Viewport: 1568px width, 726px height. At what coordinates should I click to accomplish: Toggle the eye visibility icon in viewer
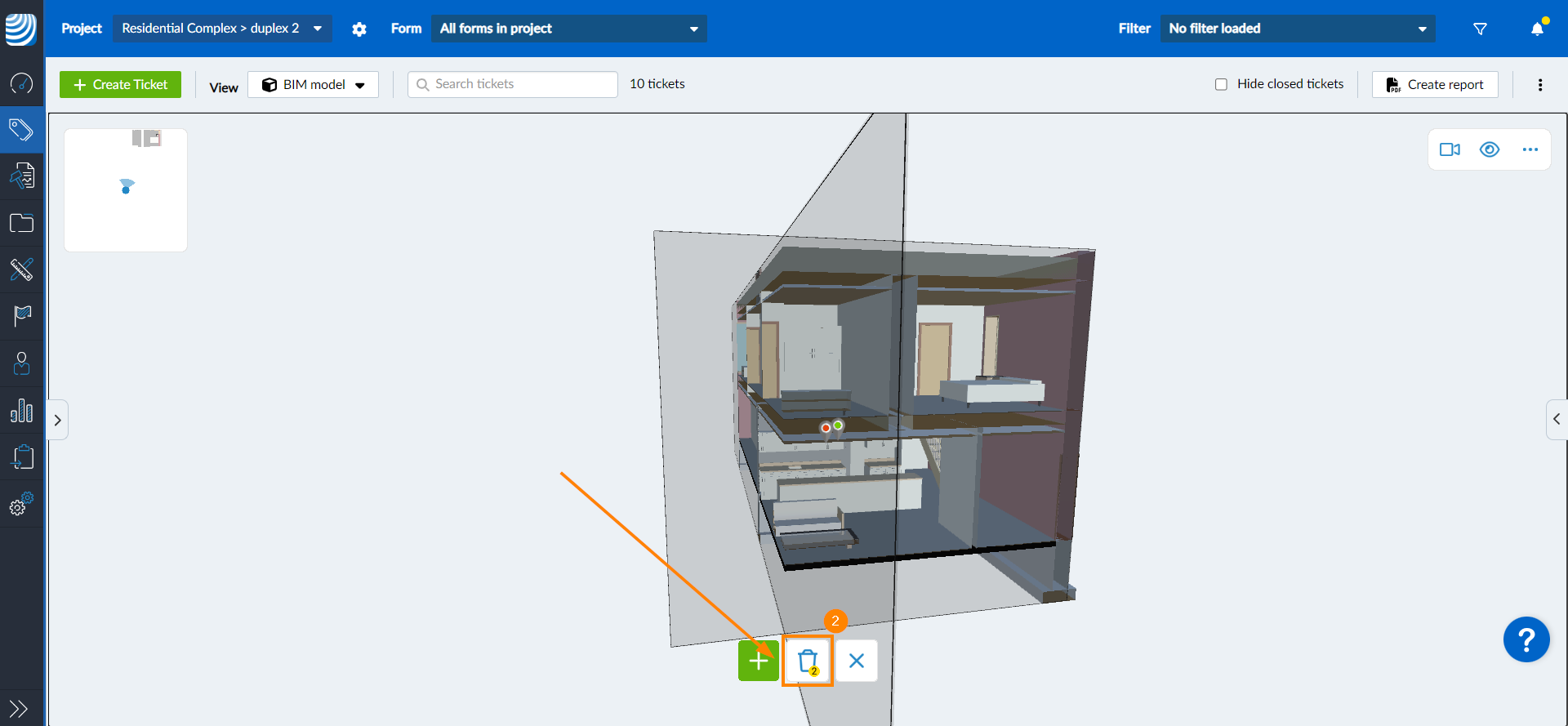(1490, 149)
